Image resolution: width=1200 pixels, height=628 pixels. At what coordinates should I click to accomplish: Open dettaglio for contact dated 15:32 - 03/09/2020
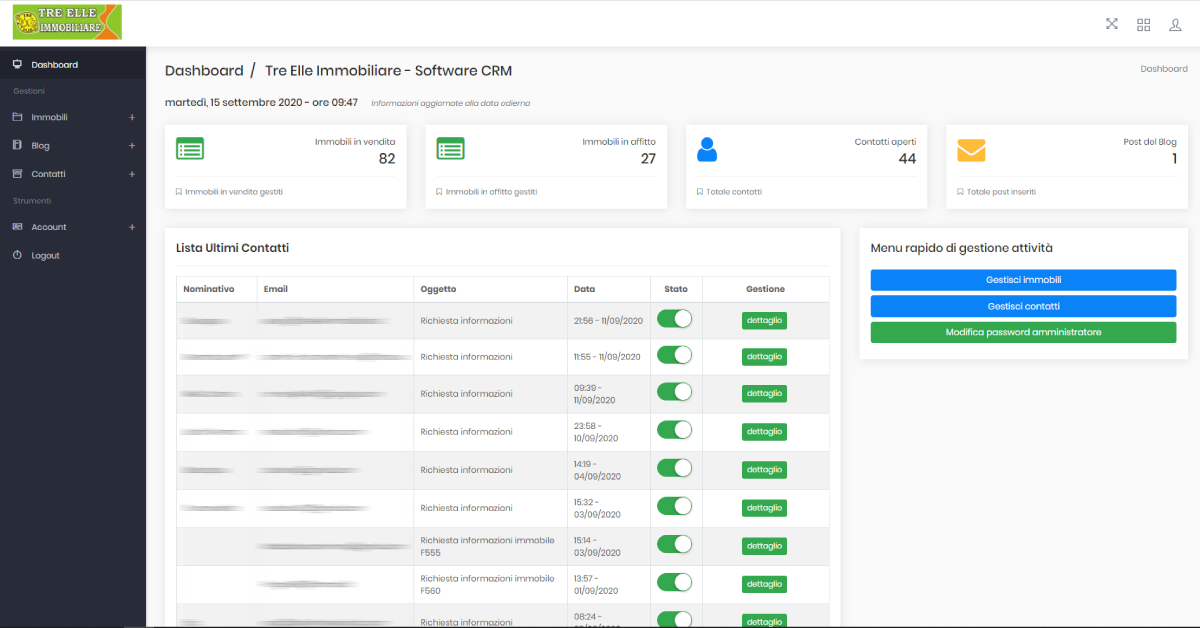pyautogui.click(x=764, y=508)
